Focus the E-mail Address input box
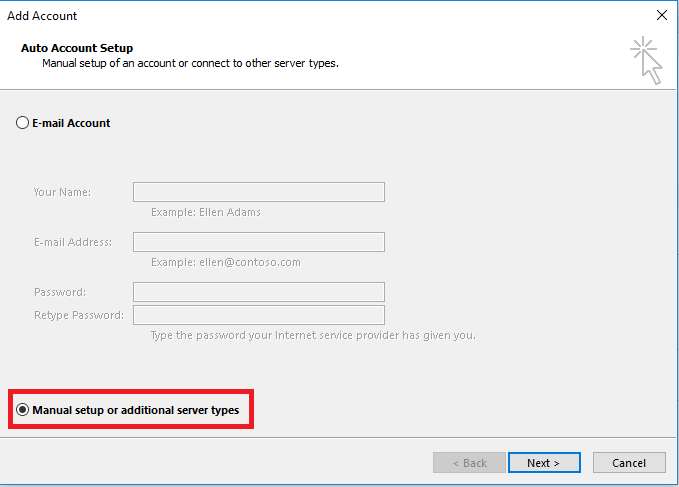Image resolution: width=679 pixels, height=487 pixels. point(259,242)
